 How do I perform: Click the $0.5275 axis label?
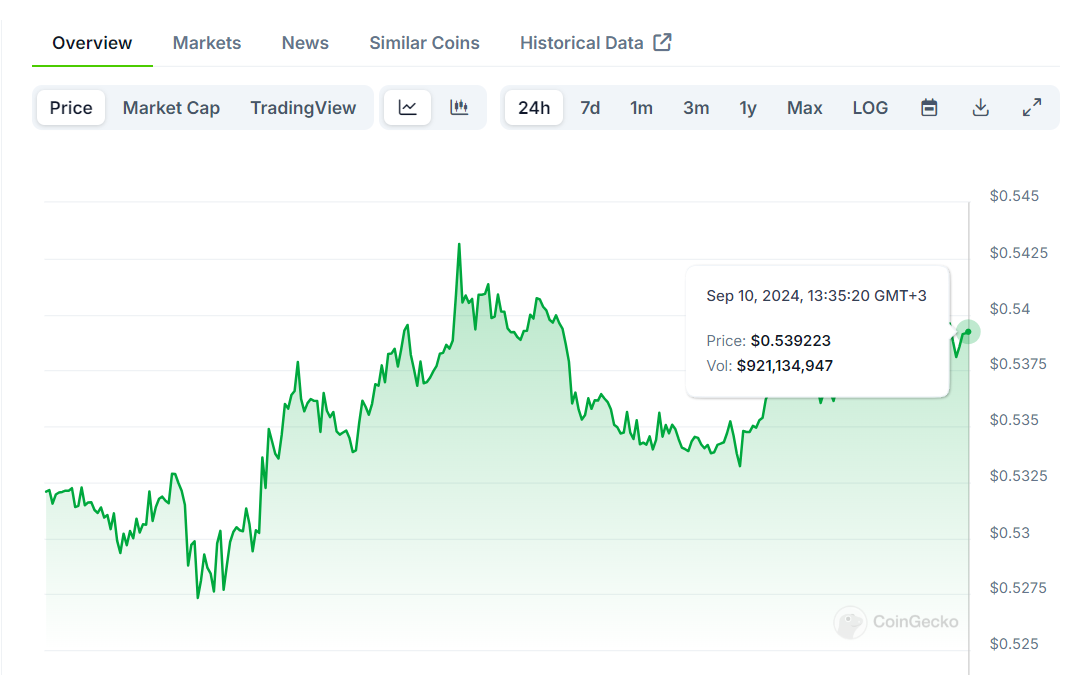[1018, 587]
